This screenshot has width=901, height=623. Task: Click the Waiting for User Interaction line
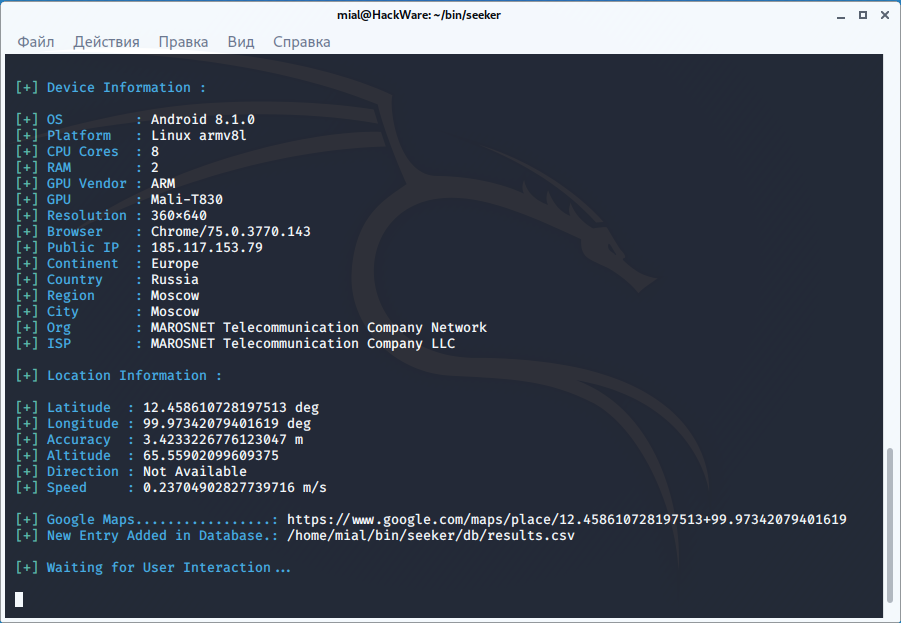pos(168,568)
